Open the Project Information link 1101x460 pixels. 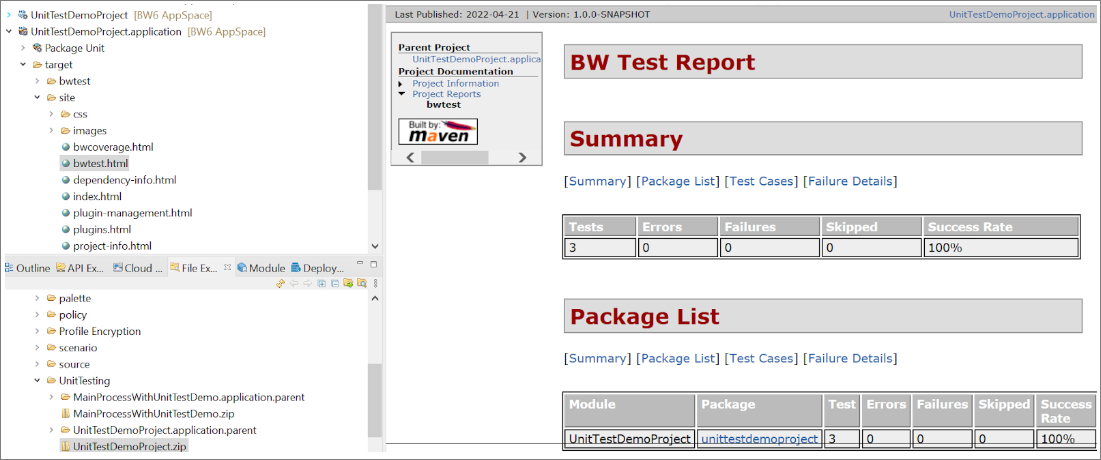point(456,84)
